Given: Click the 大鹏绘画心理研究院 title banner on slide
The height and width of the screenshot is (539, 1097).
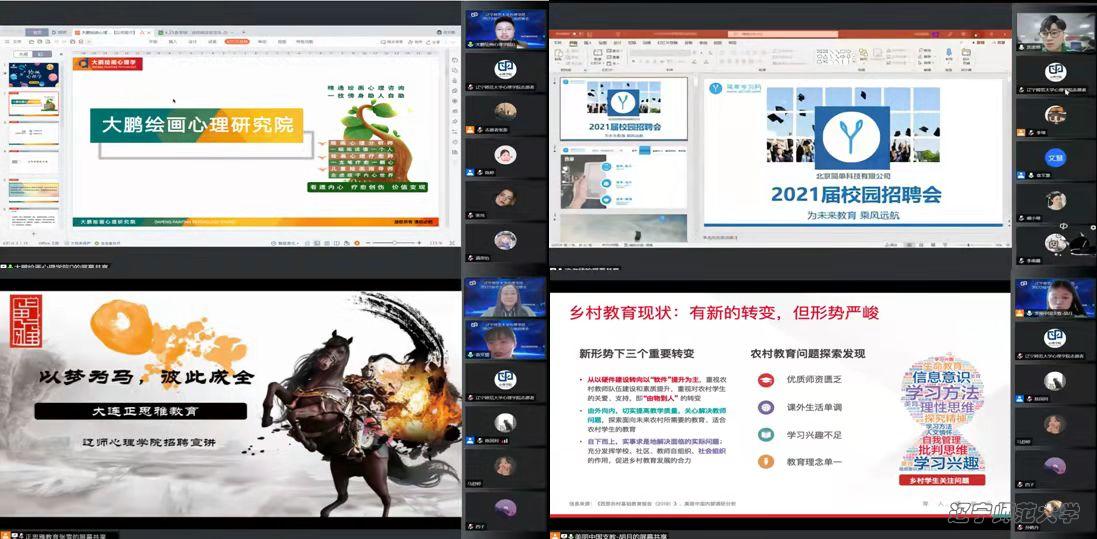Looking at the screenshot, I should (196, 125).
